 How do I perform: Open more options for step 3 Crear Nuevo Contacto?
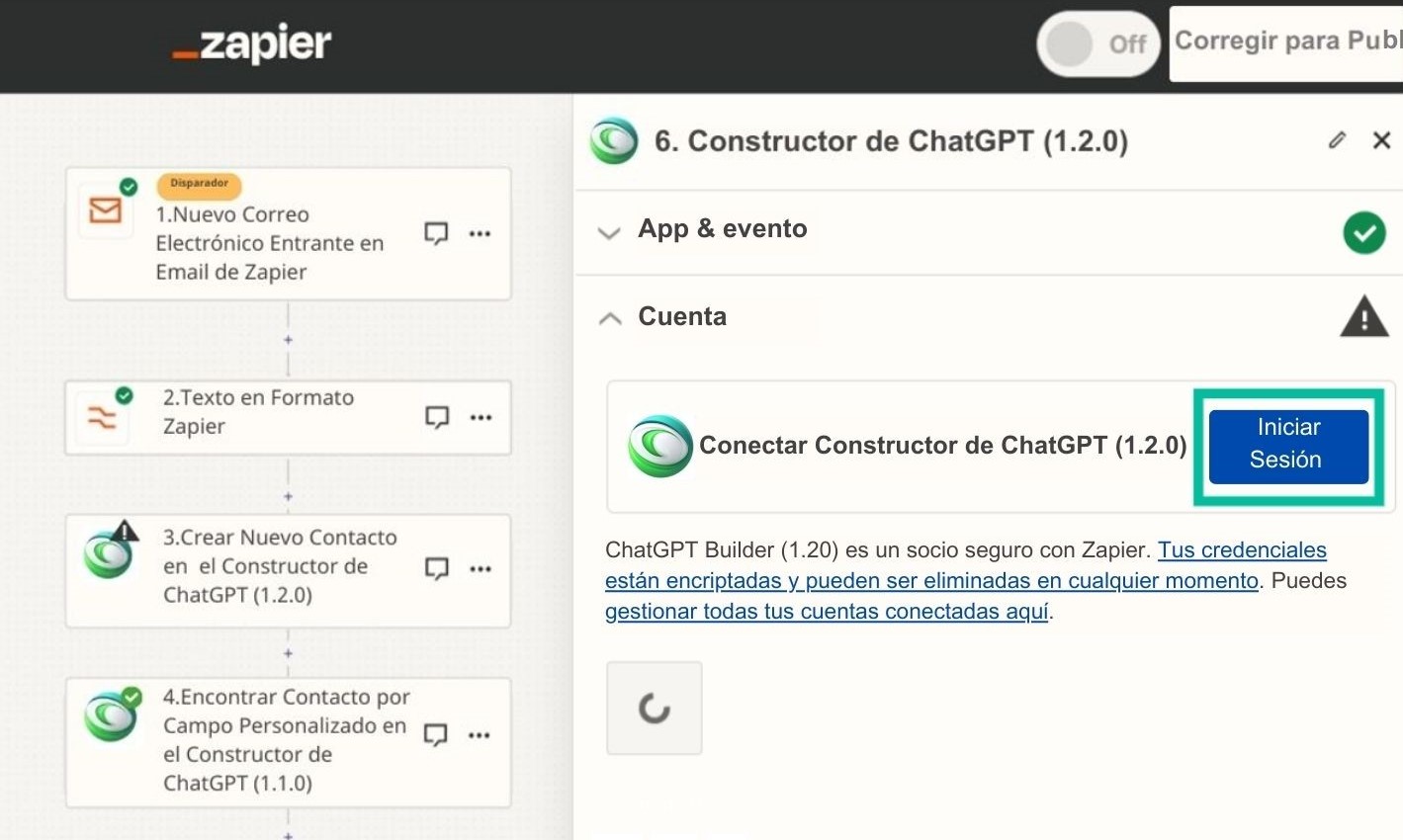(x=481, y=569)
